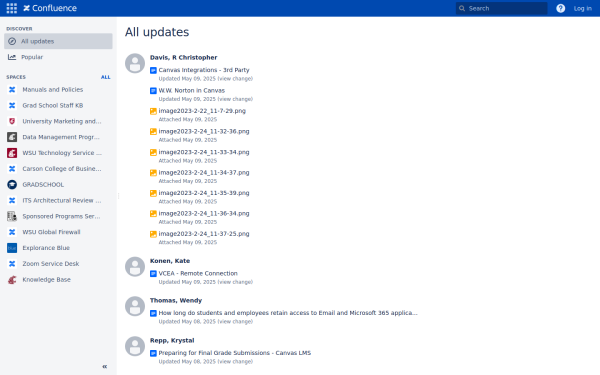This screenshot has width=600, height=375.
Task: Open image2023-2-24_11-36-34.png attachment
Action: point(204,214)
